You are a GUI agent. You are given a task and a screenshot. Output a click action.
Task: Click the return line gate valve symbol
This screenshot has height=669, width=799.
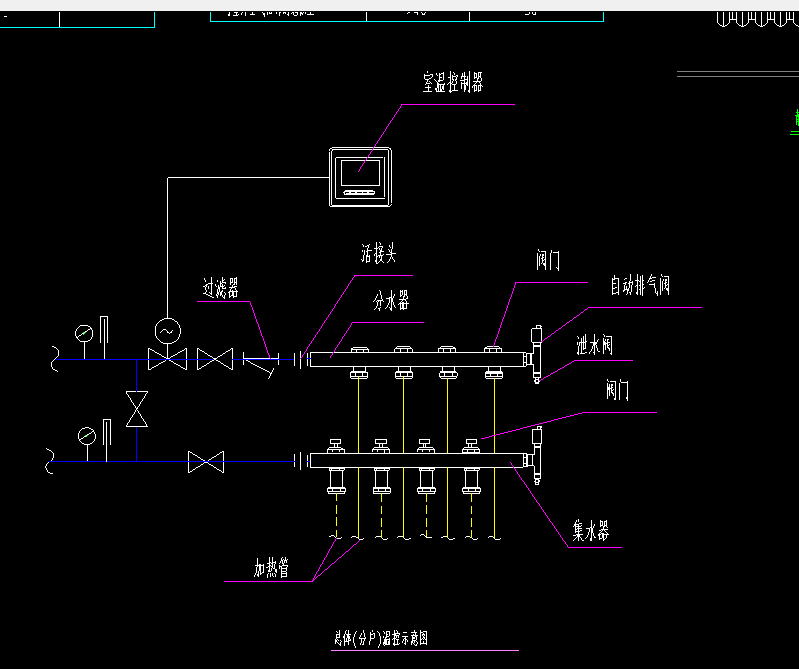coord(206,462)
